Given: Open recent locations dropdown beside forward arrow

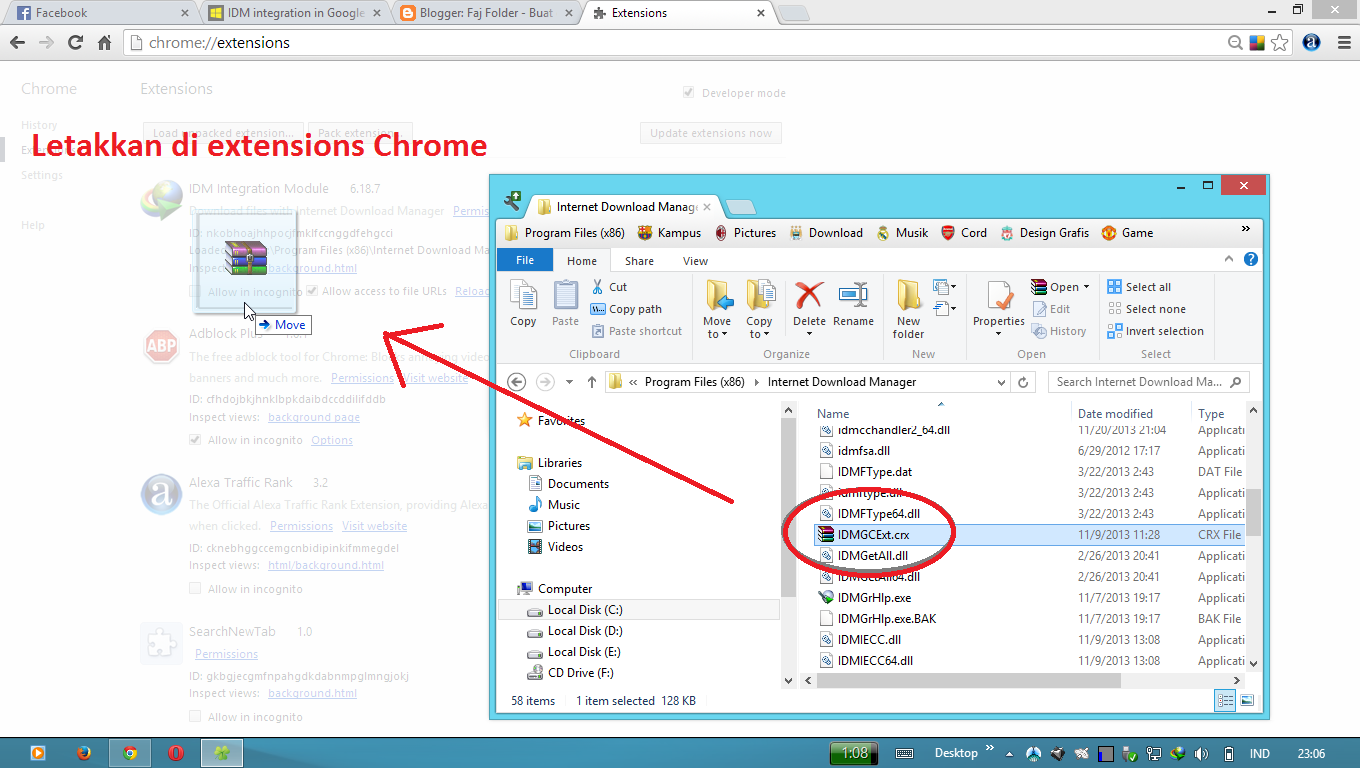Looking at the screenshot, I should (569, 382).
